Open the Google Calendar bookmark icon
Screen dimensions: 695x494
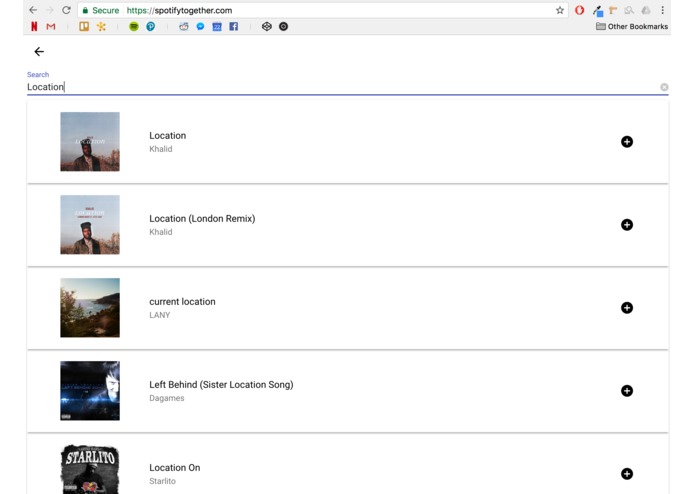pyautogui.click(x=217, y=27)
